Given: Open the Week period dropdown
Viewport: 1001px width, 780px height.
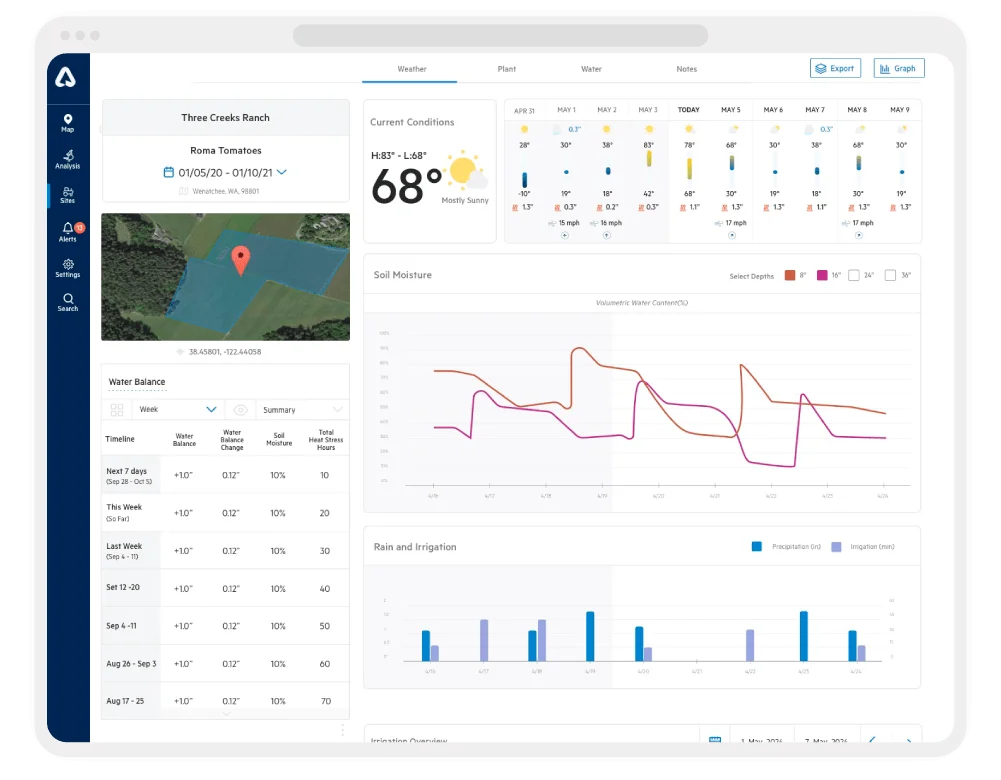Looking at the screenshot, I should pyautogui.click(x=178, y=410).
